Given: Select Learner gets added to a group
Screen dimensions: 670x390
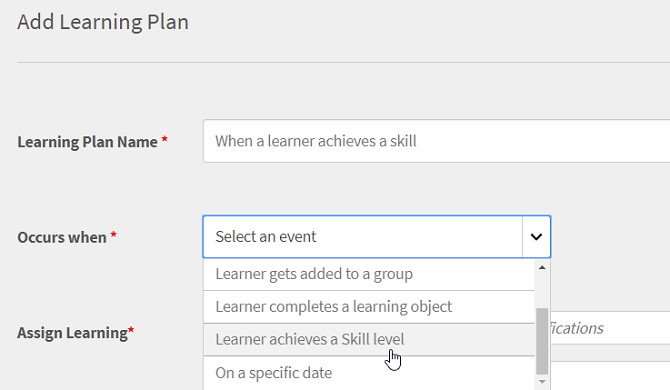Looking at the screenshot, I should 369,274.
